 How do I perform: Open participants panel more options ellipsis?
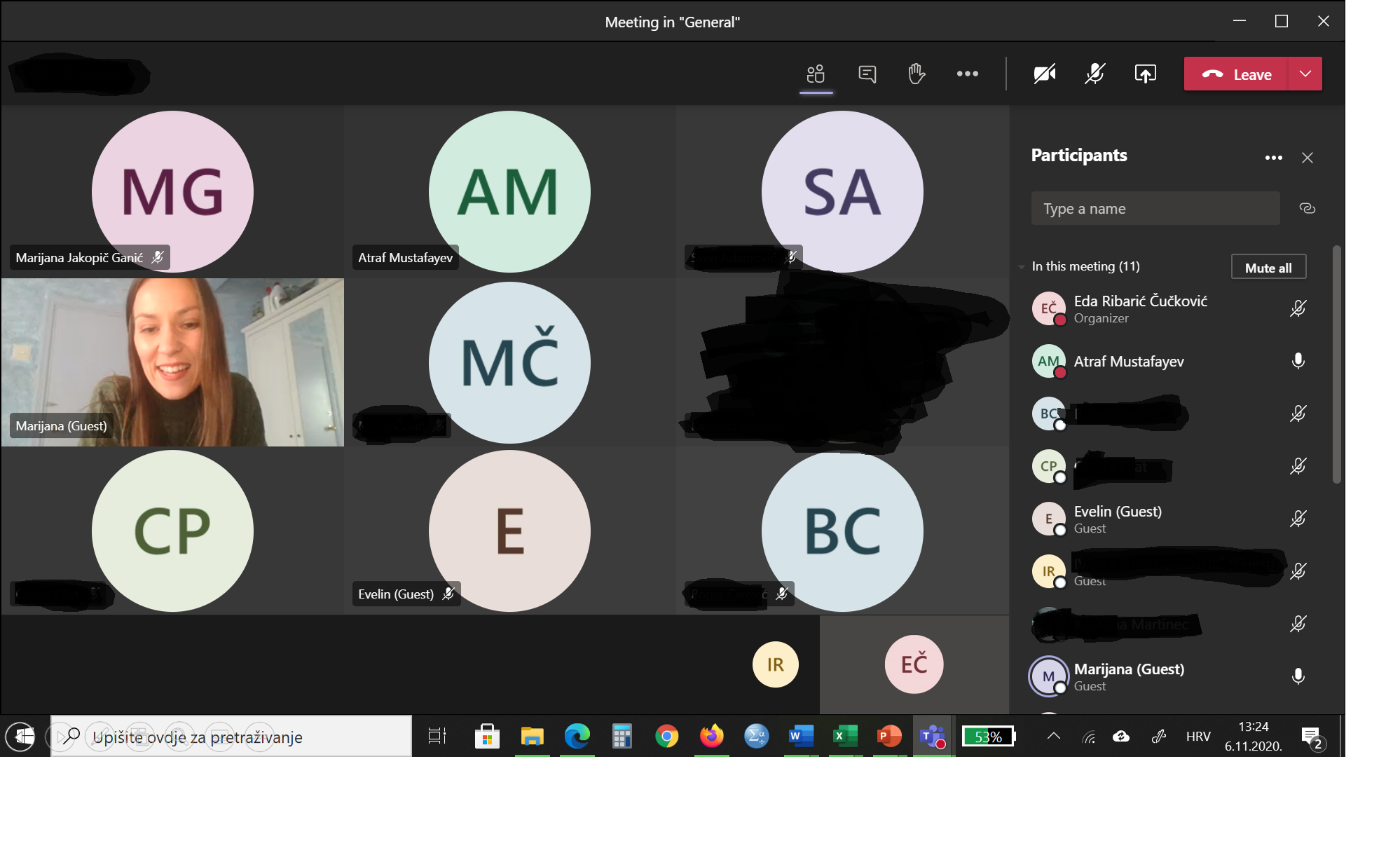click(x=1273, y=158)
